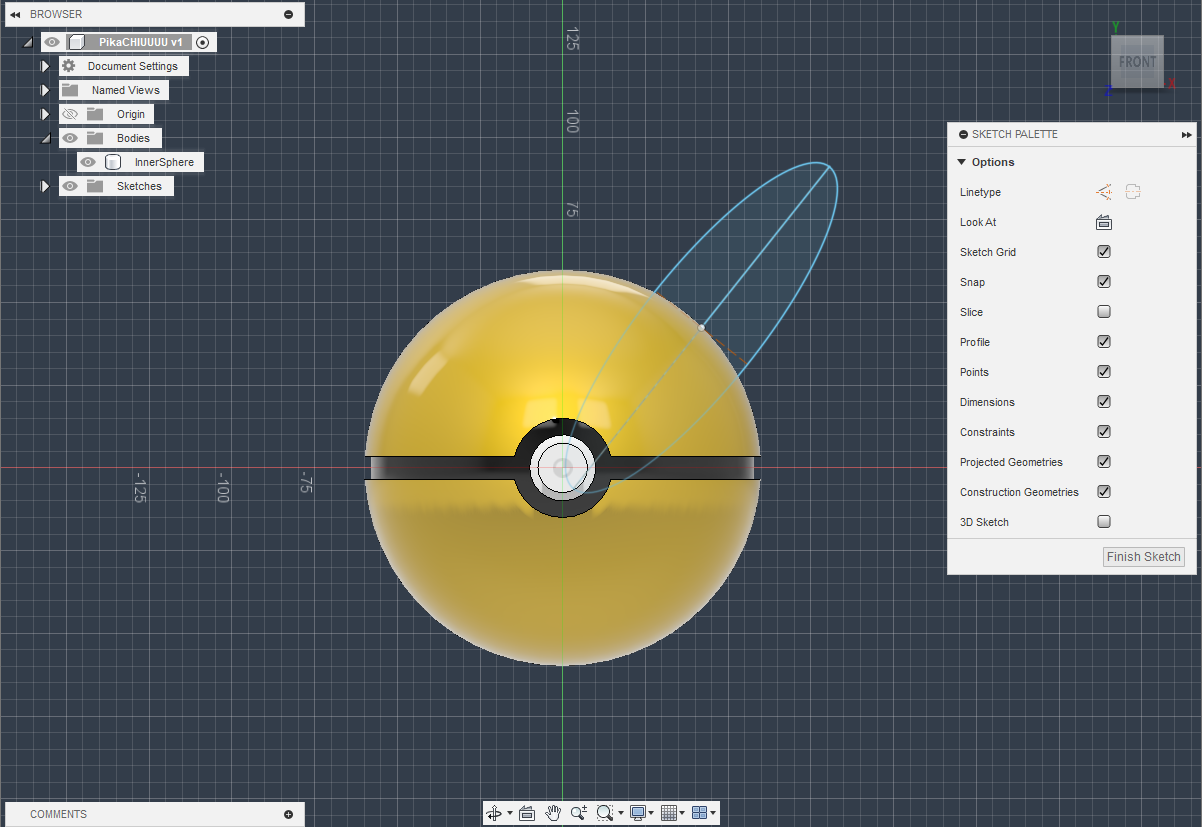Click the Bodies folder icon

tap(95, 138)
